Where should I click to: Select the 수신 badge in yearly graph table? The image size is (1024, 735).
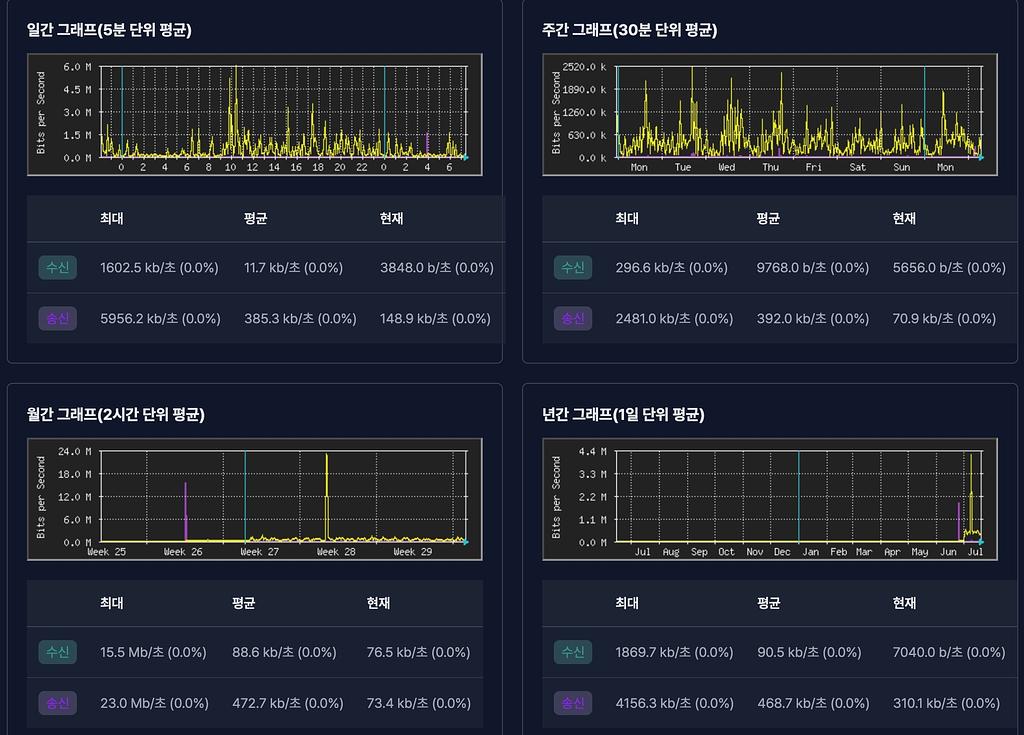coord(573,652)
